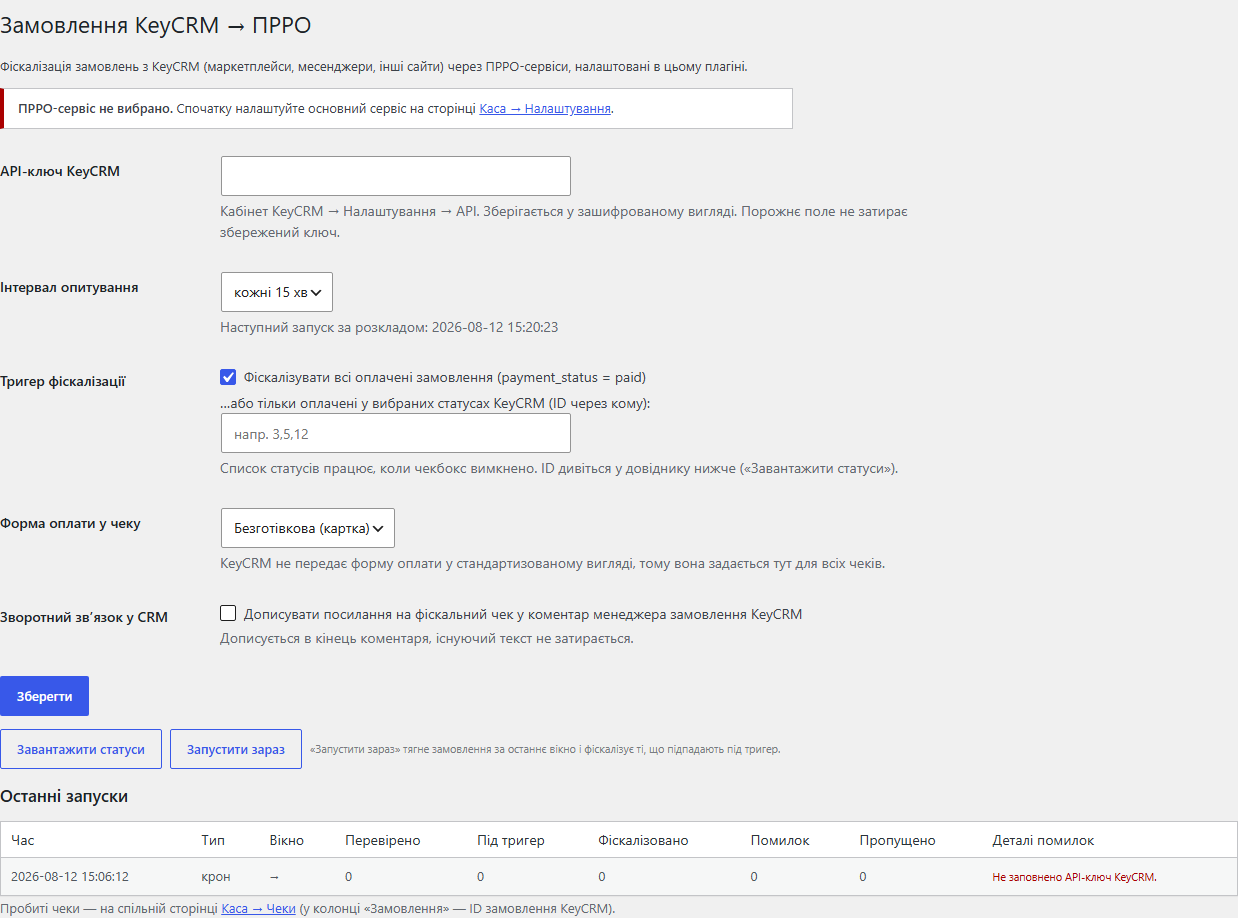Open the Форма оплати у чеку dropdown
1238x918 pixels.
(308, 528)
